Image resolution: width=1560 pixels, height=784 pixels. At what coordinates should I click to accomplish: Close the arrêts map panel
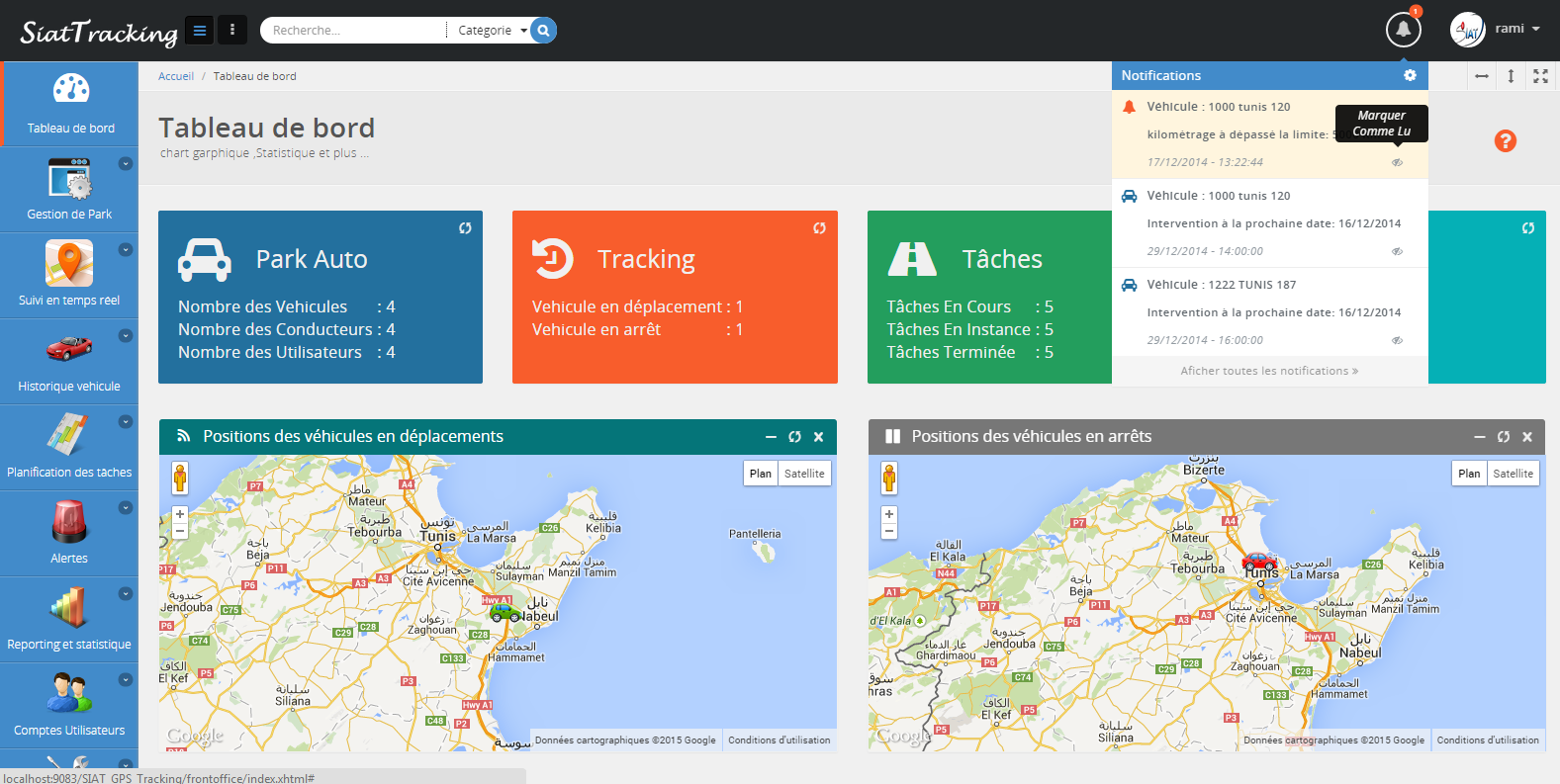(1527, 437)
